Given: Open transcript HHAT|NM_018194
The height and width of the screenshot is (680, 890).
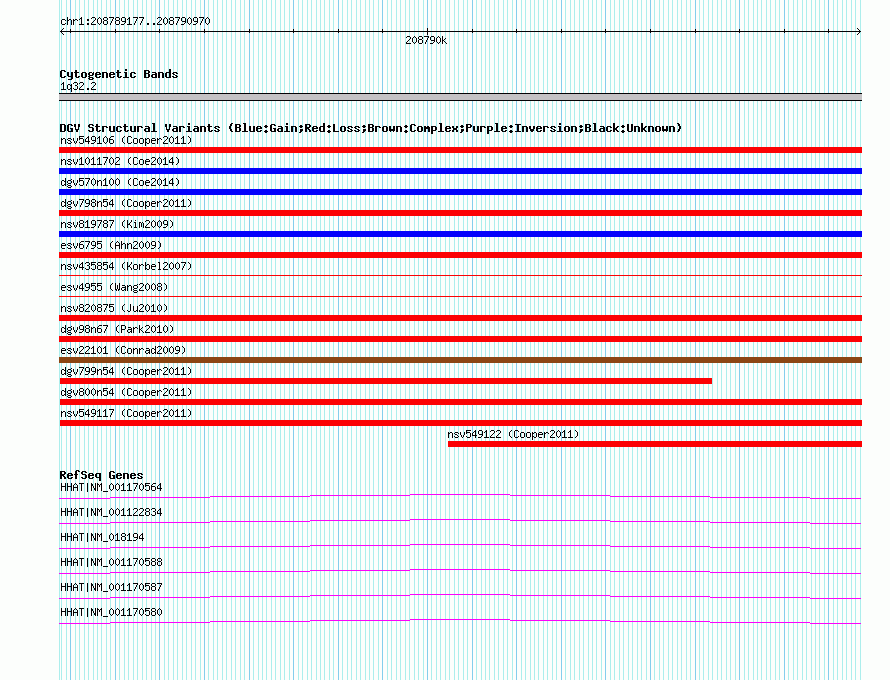Looking at the screenshot, I should click(102, 537).
